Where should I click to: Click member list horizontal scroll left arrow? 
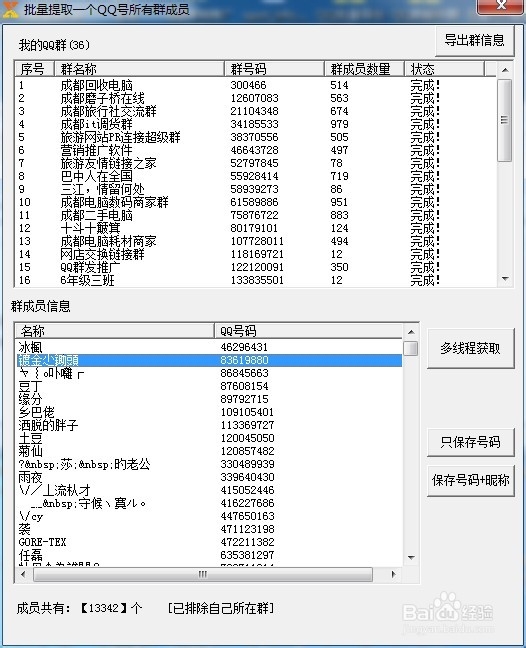(23, 574)
